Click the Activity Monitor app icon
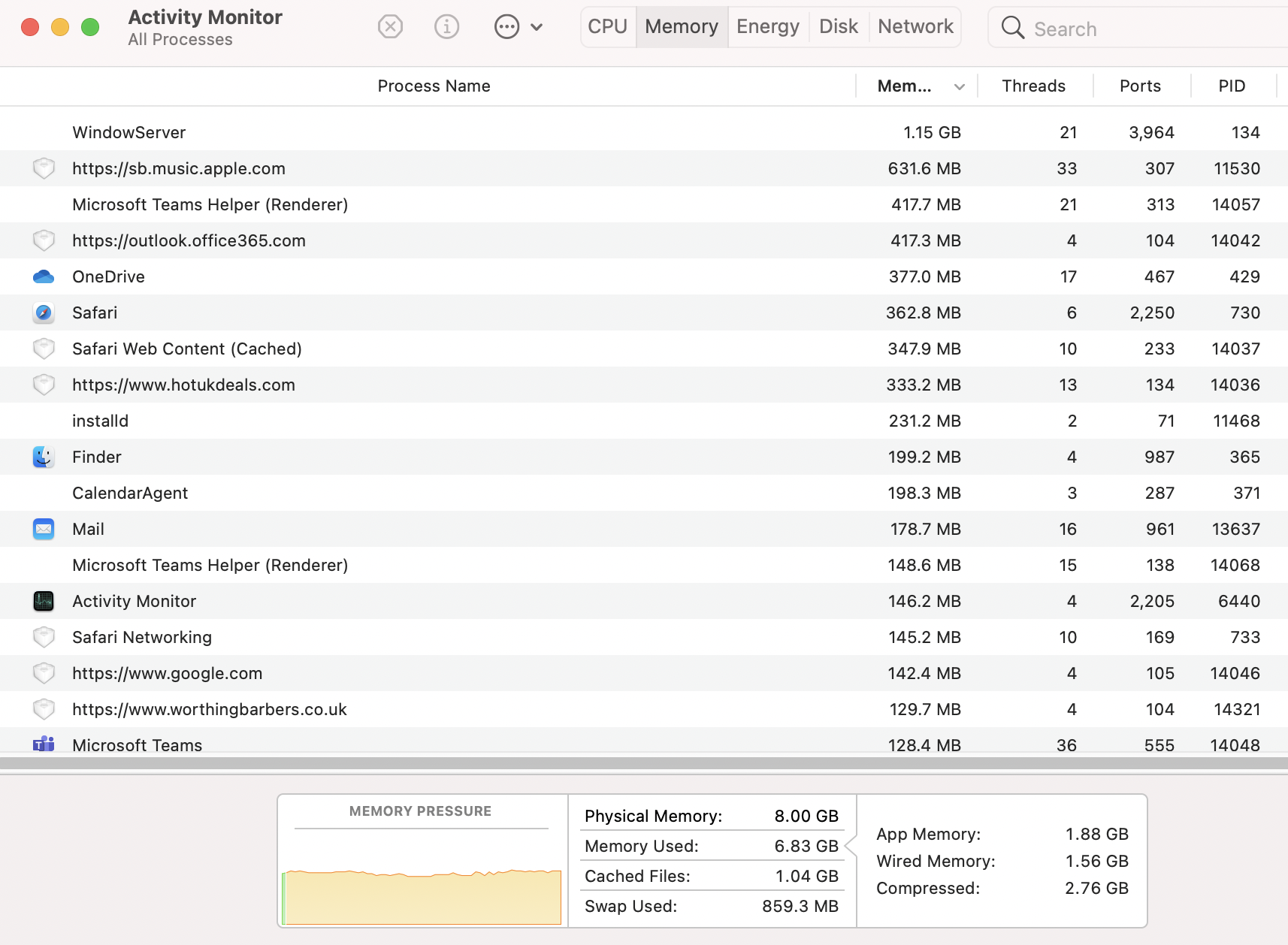Screen dimensions: 1288x945 44,601
